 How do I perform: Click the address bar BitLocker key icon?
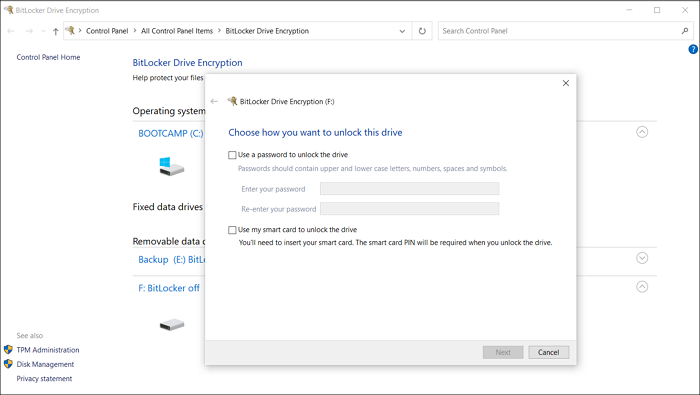(70, 30)
